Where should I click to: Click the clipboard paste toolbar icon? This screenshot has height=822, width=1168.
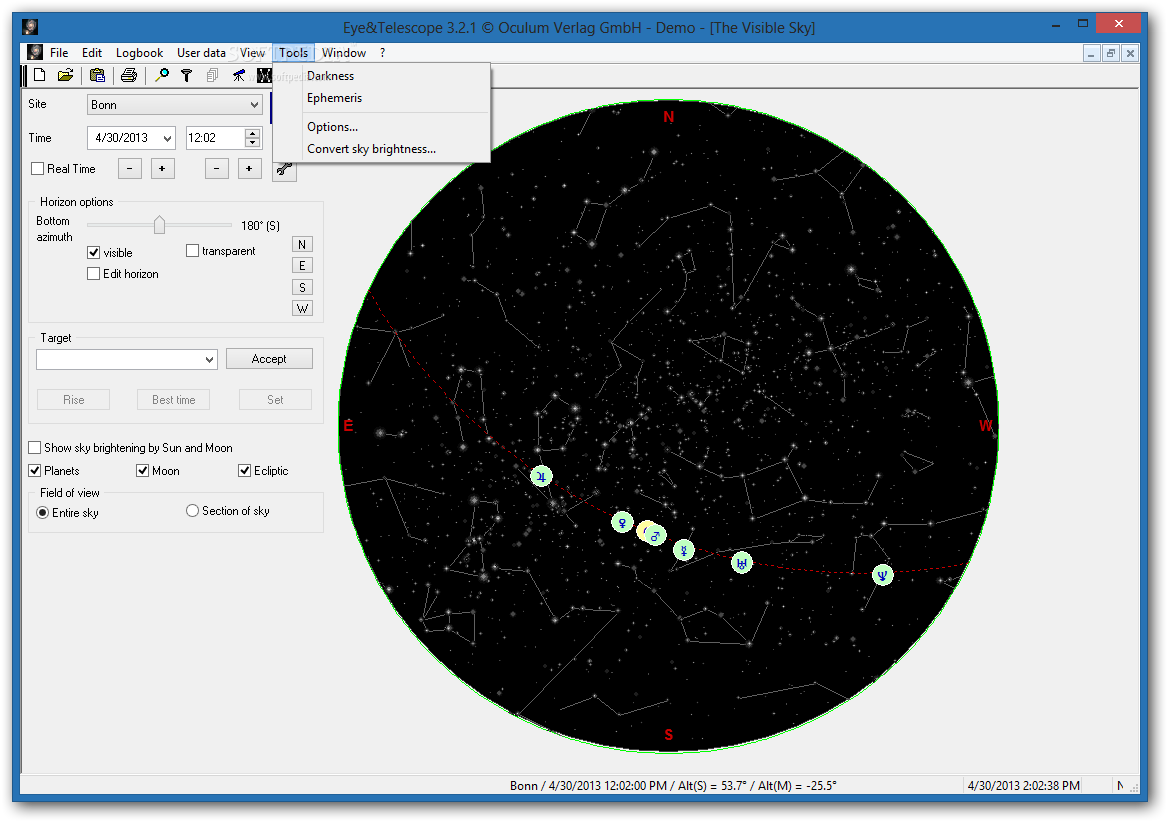pos(97,74)
